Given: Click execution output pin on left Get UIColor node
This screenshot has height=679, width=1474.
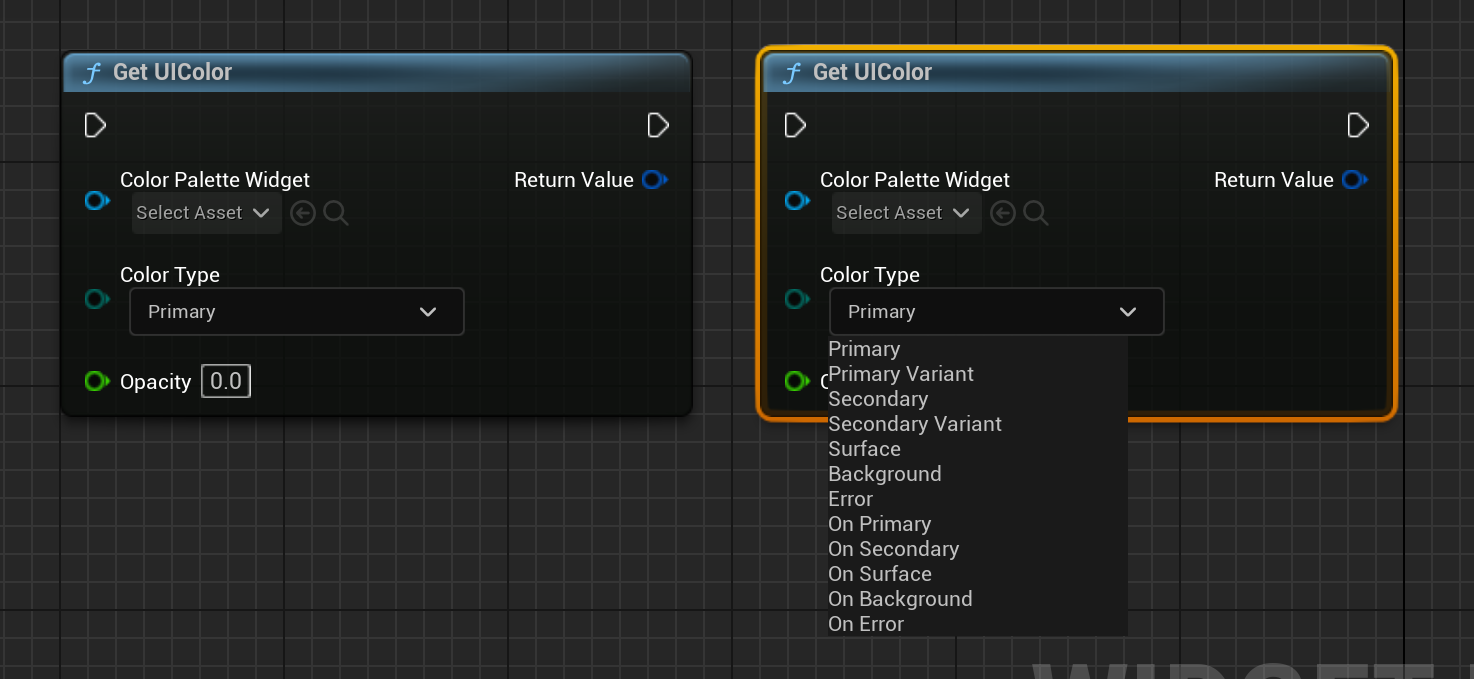Looking at the screenshot, I should [x=658, y=125].
